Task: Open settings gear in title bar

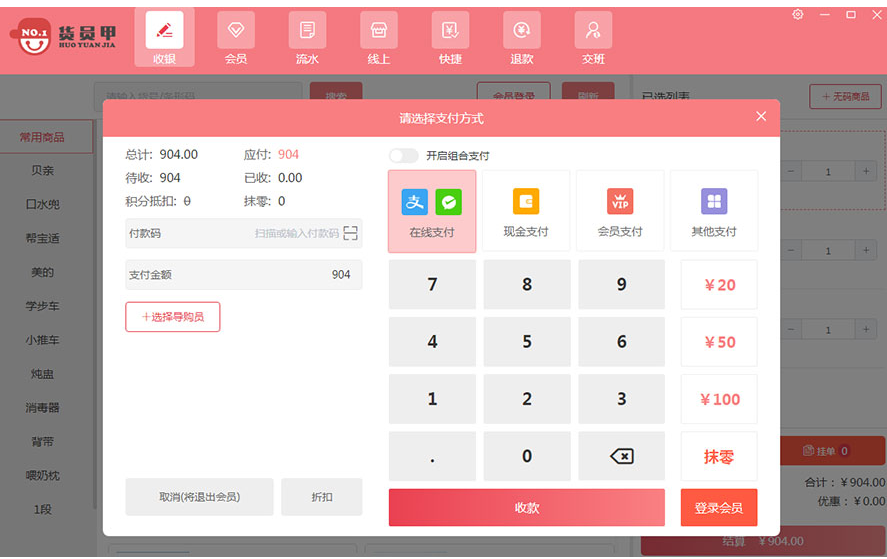Action: coord(797,14)
